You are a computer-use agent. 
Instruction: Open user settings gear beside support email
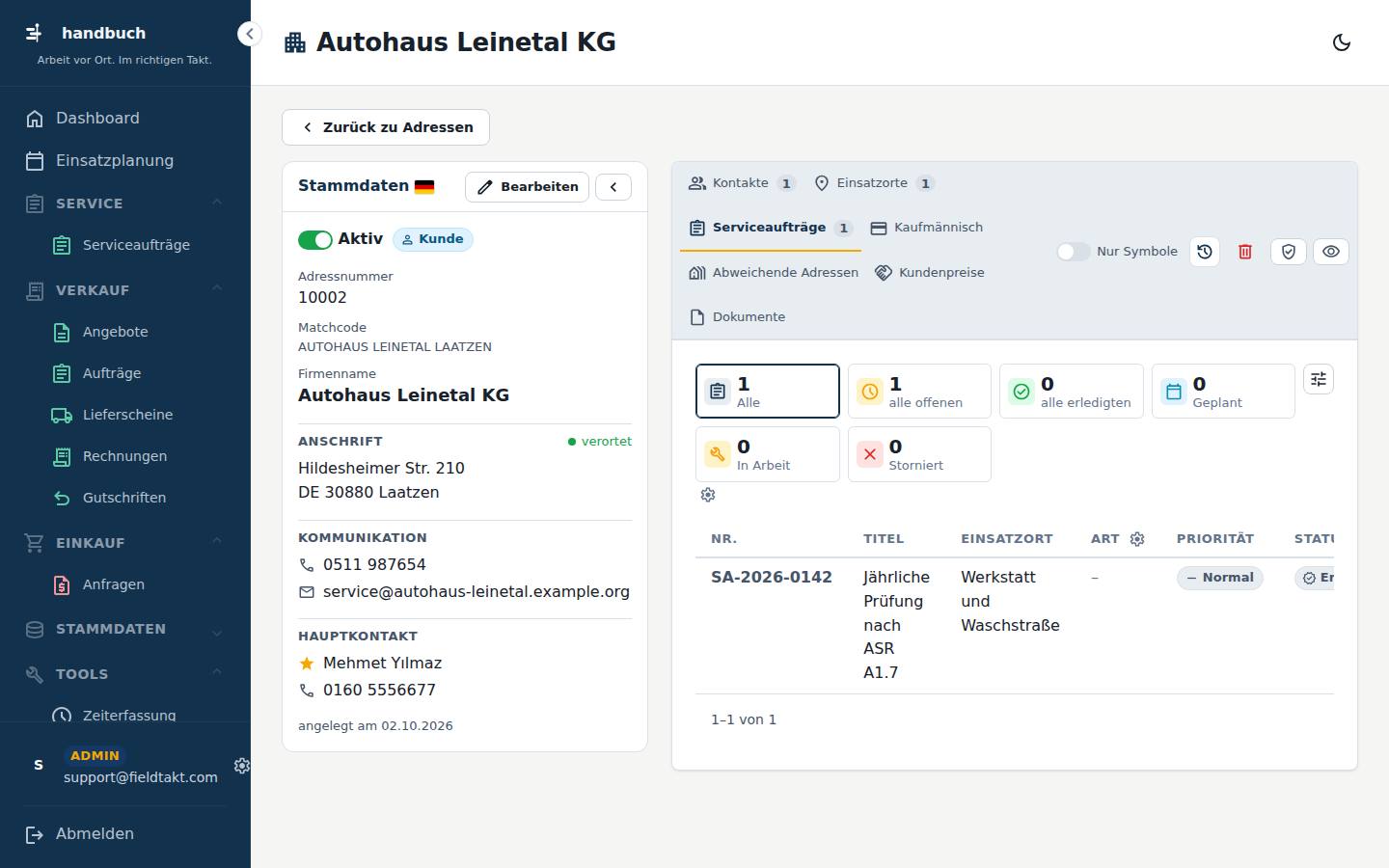(x=242, y=765)
